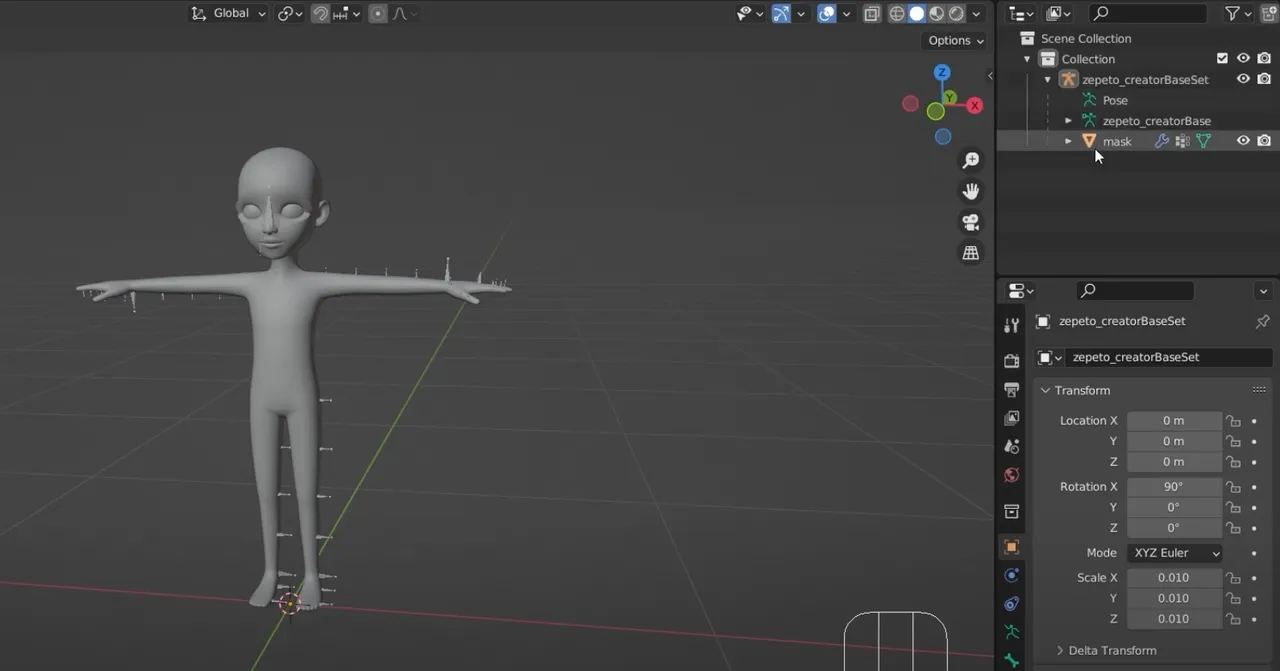Click the Outliner search field
This screenshot has width=1280, height=671.
(x=1147, y=13)
